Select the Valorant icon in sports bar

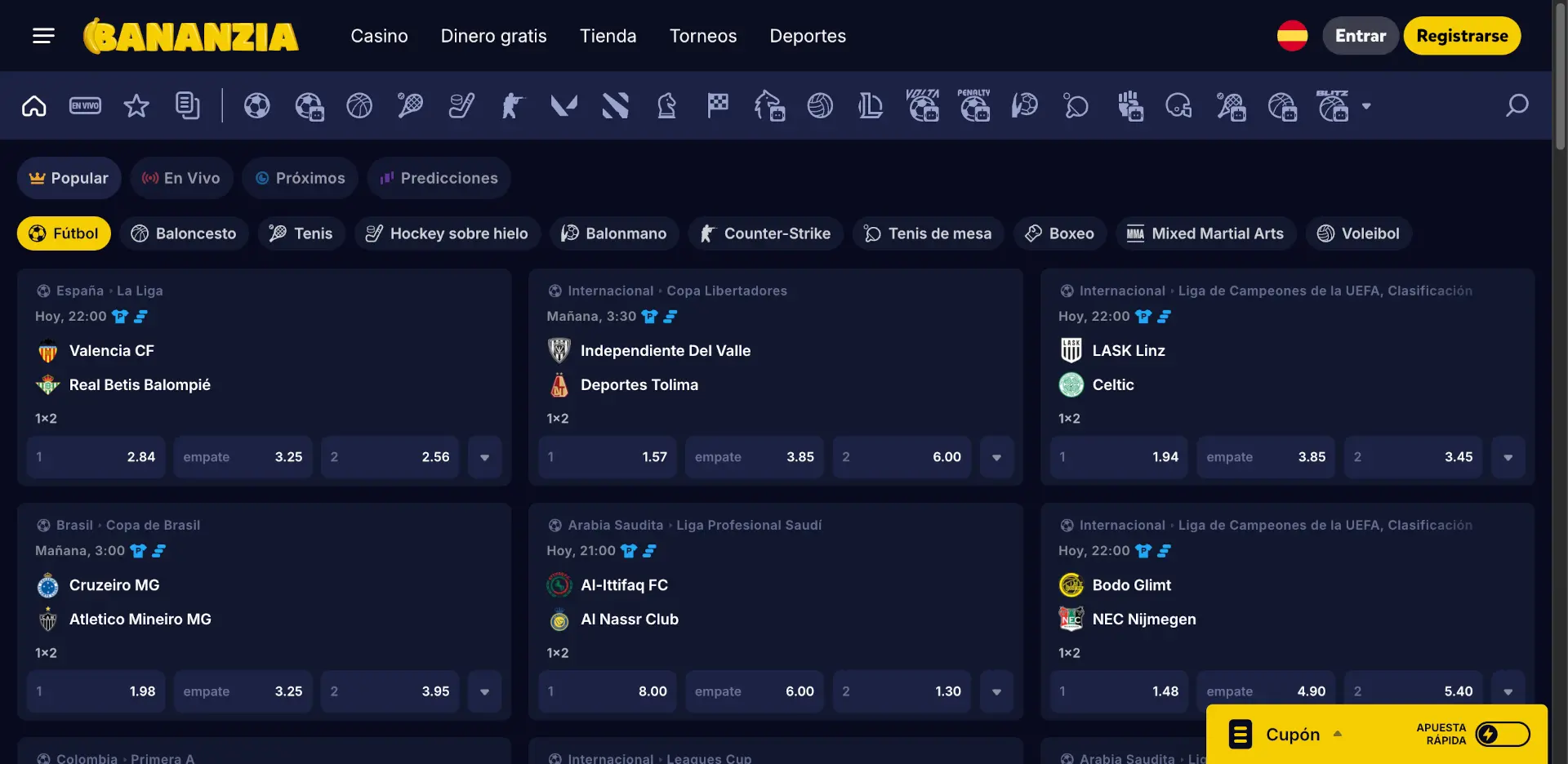563,105
